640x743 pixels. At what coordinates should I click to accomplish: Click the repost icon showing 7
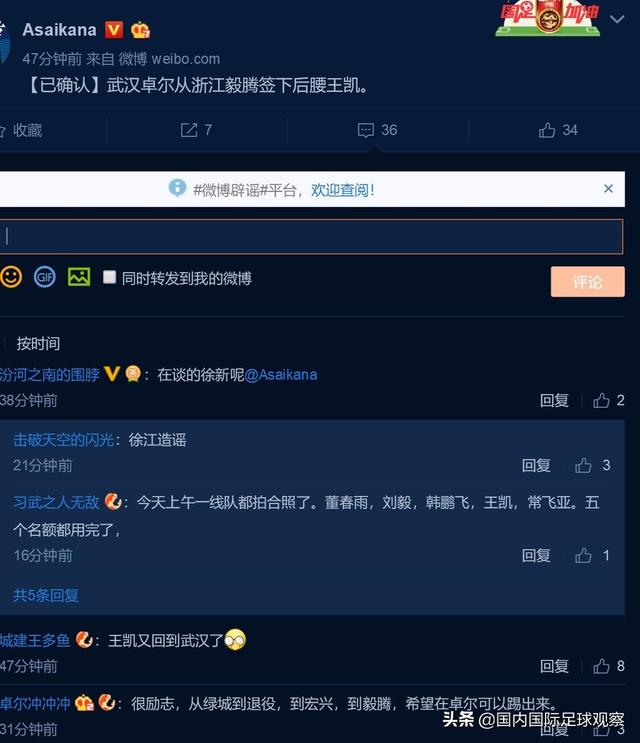196,130
